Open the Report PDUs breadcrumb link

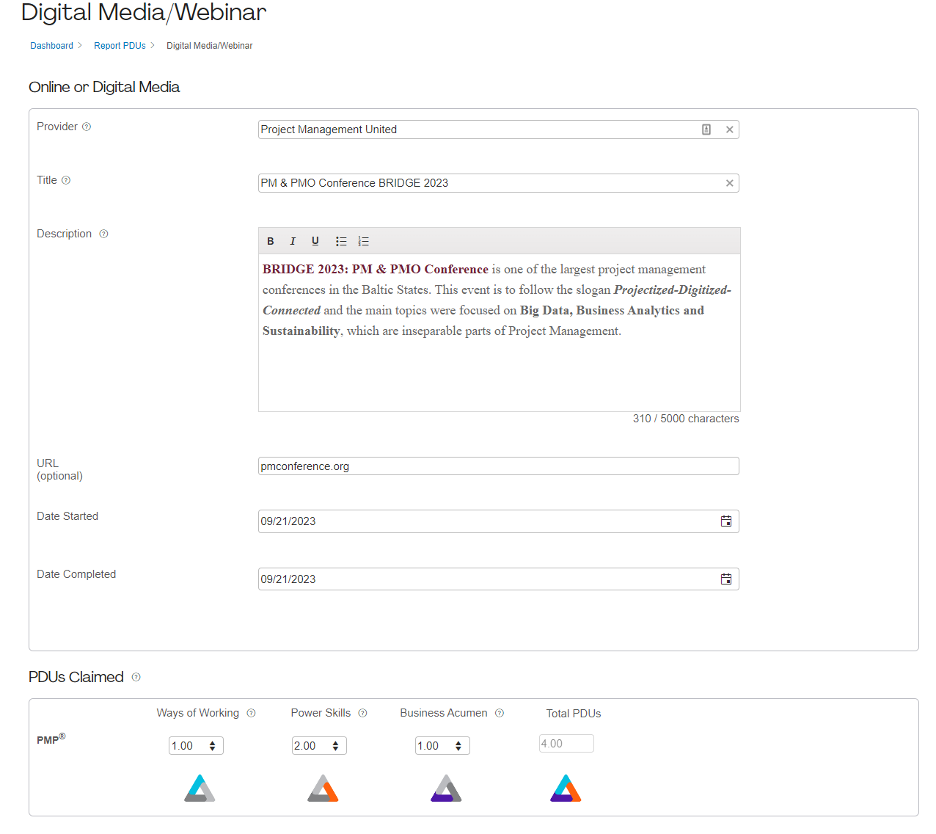coord(119,45)
